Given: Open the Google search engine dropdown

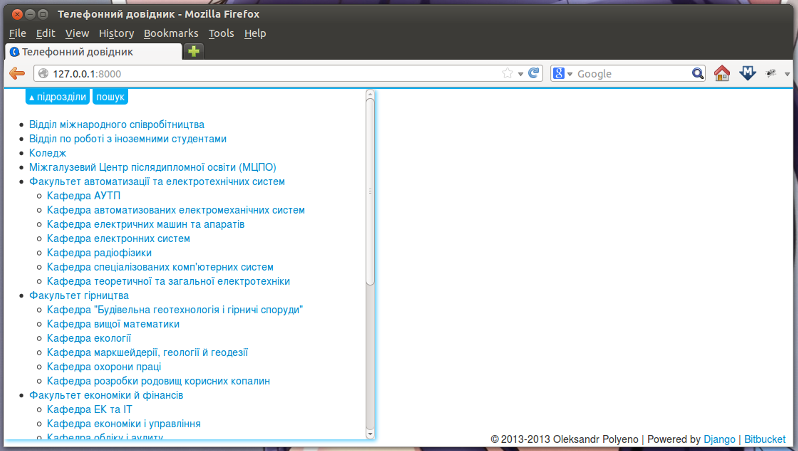Looking at the screenshot, I should (562, 74).
